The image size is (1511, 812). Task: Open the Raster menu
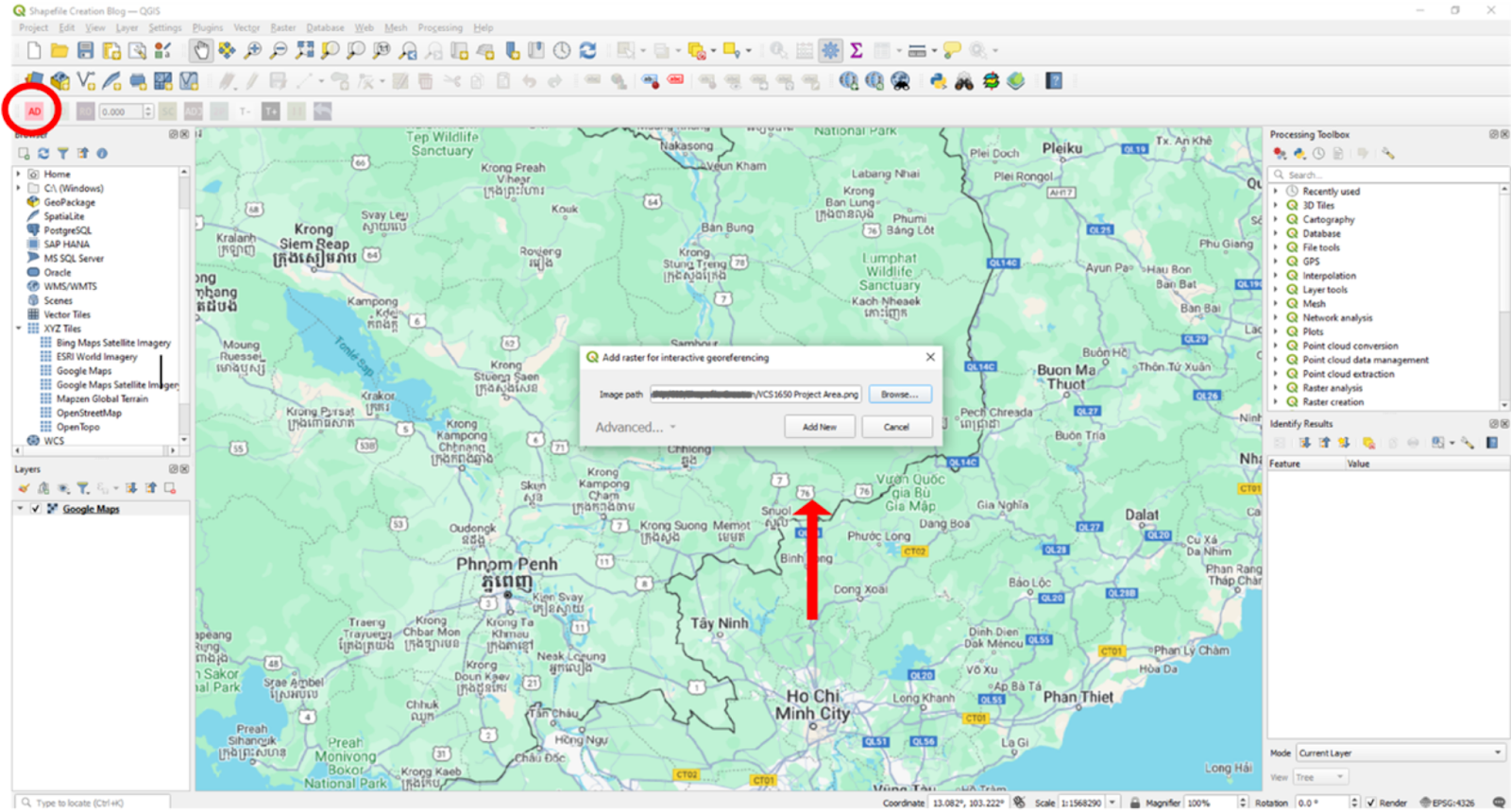click(283, 27)
